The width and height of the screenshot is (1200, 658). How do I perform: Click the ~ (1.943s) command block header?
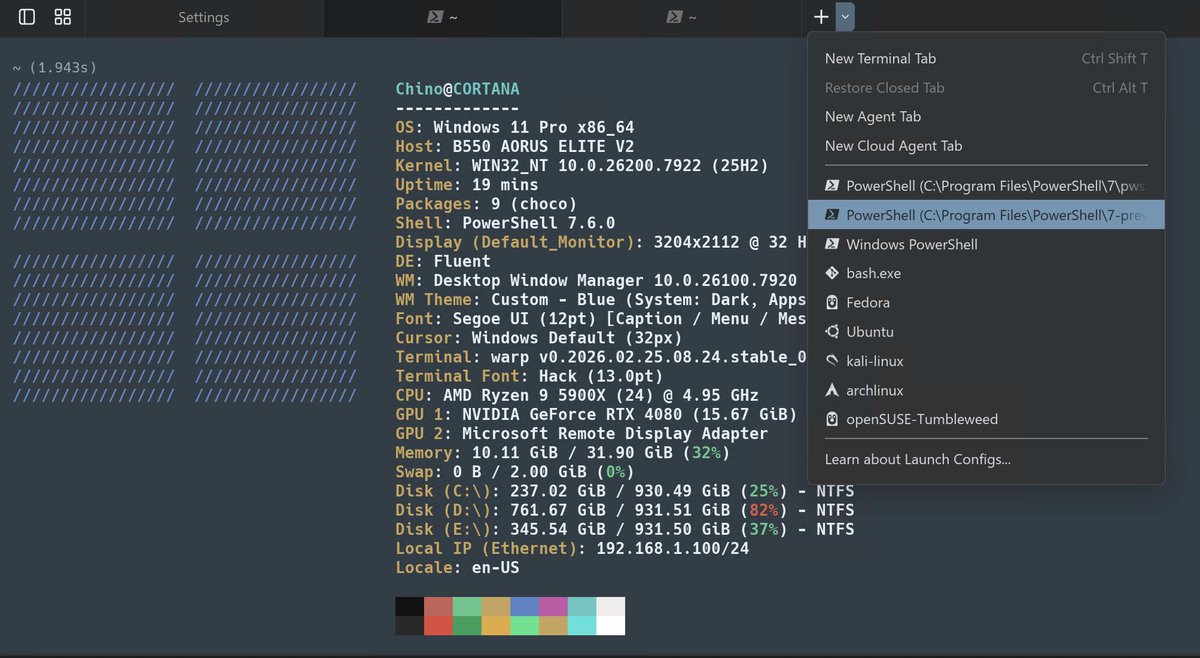click(55, 67)
